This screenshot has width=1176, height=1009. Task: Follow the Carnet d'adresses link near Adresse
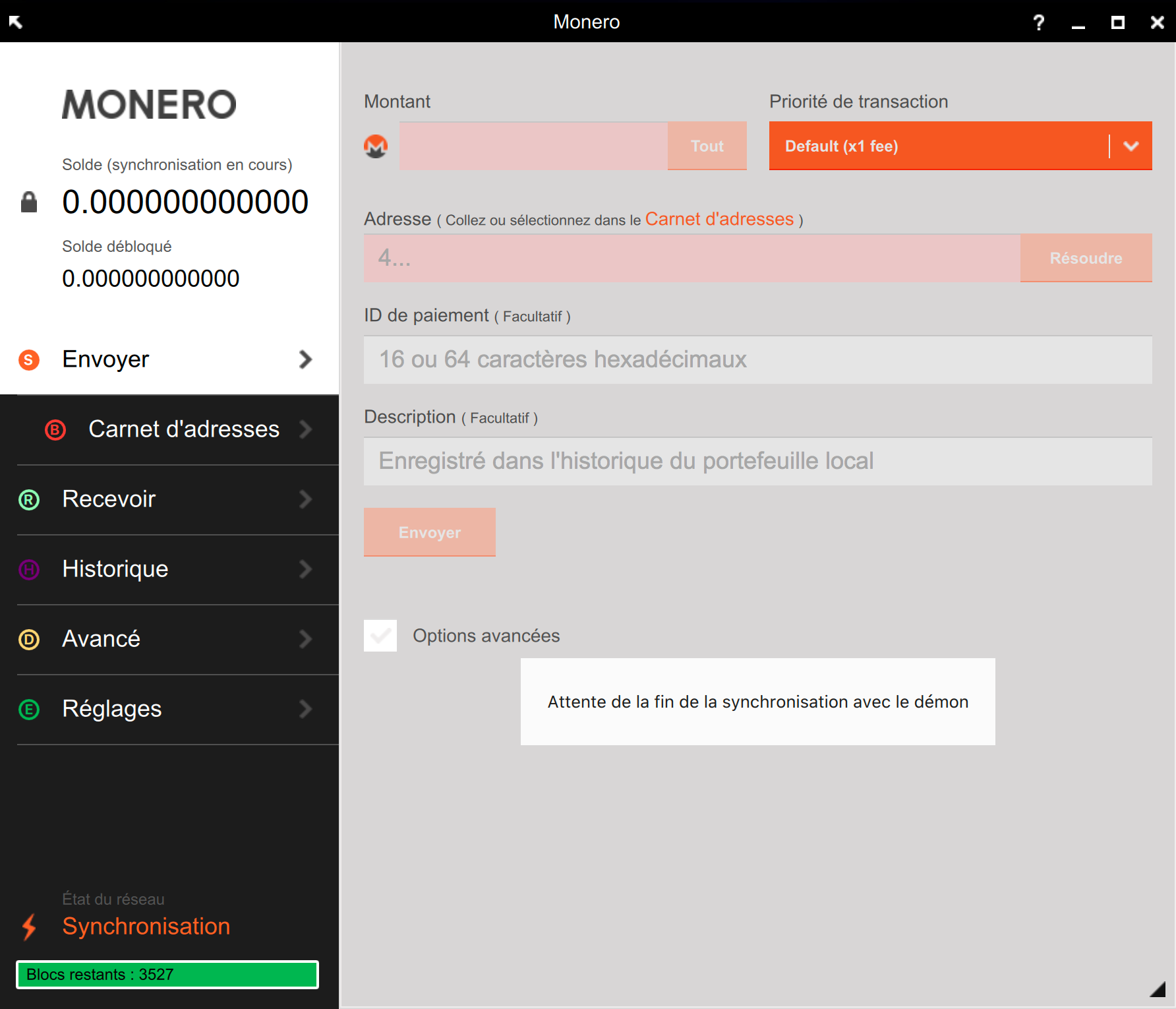[719, 219]
